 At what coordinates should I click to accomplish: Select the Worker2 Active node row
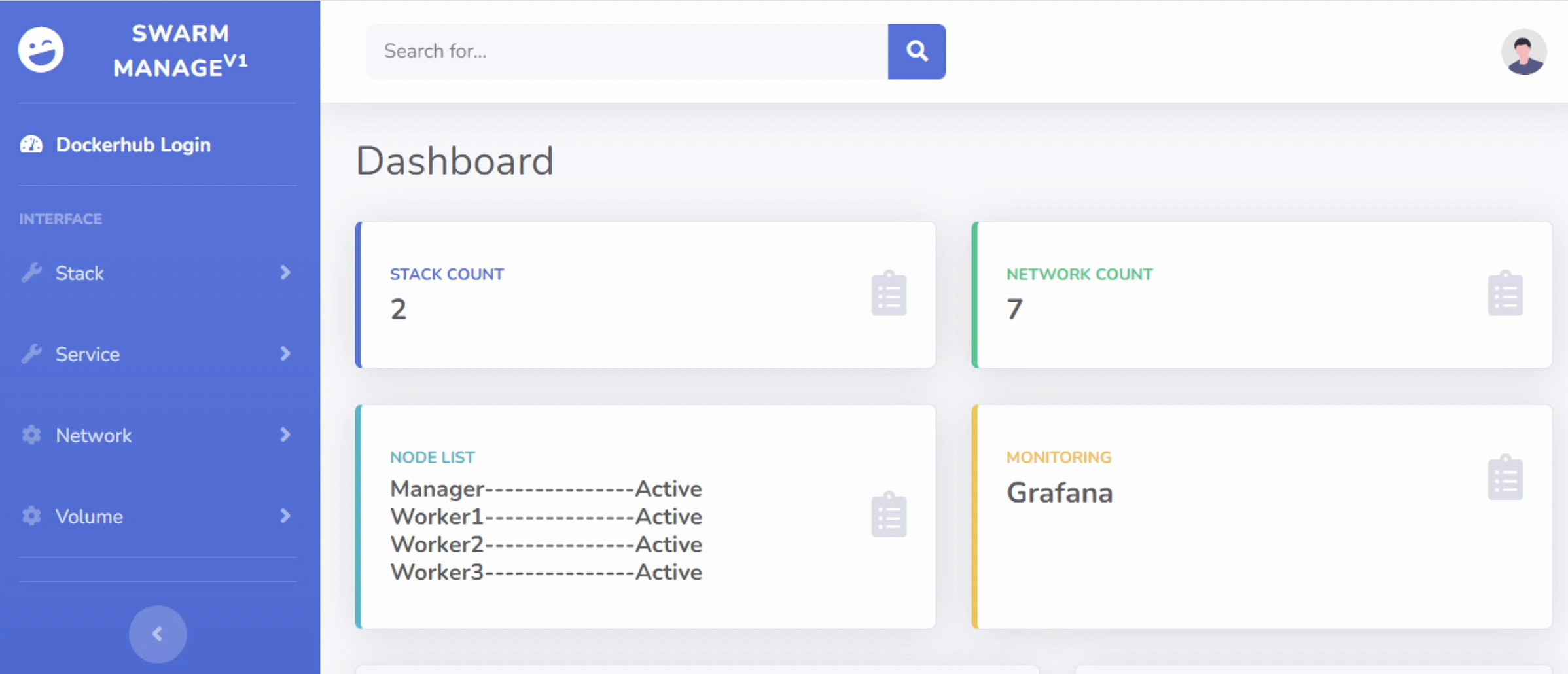(x=546, y=544)
